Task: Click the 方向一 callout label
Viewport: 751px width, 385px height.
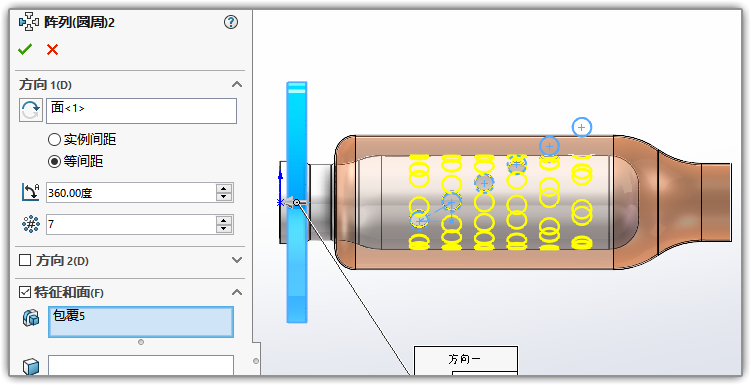Action: [x=465, y=359]
